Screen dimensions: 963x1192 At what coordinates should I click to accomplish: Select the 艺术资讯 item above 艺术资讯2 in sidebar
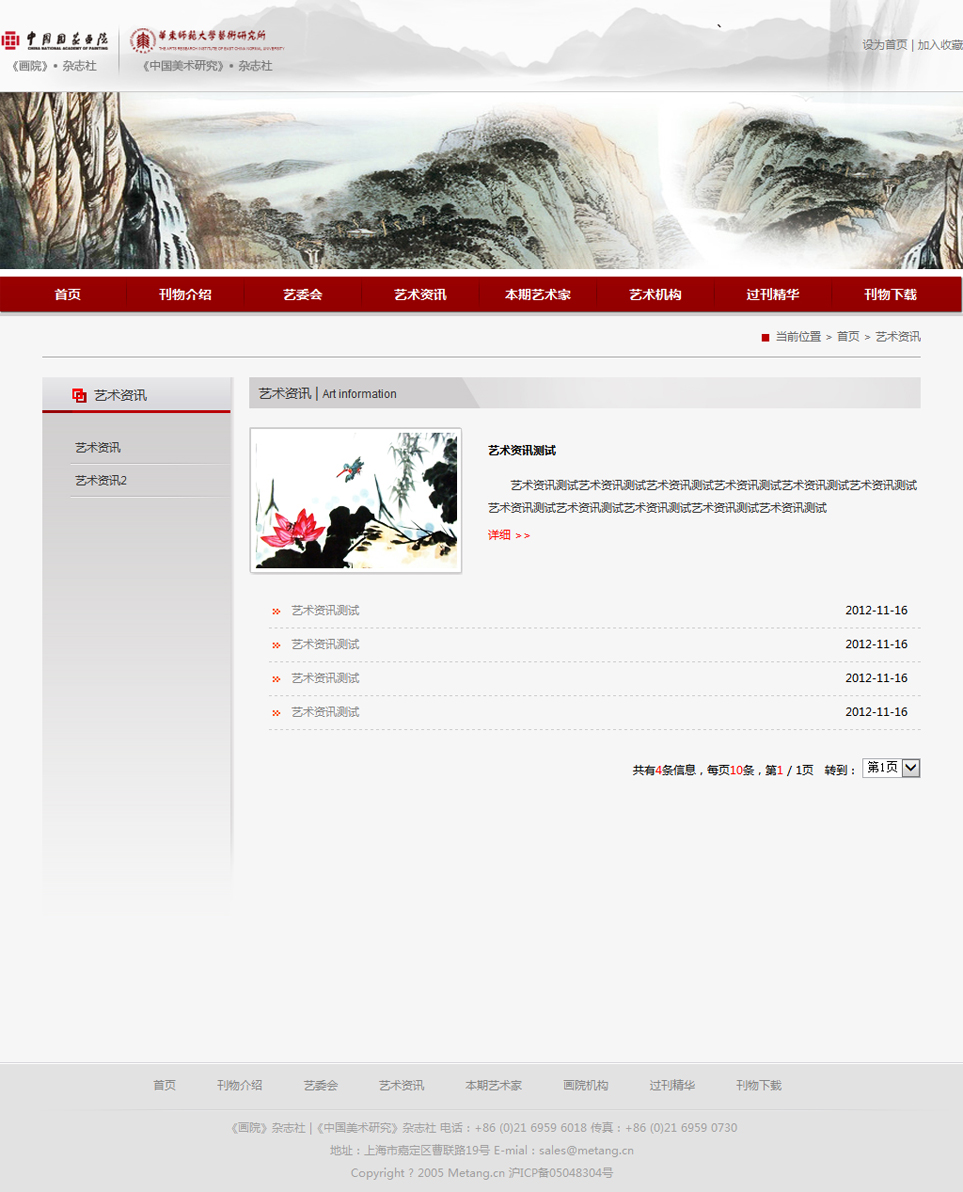pos(98,448)
